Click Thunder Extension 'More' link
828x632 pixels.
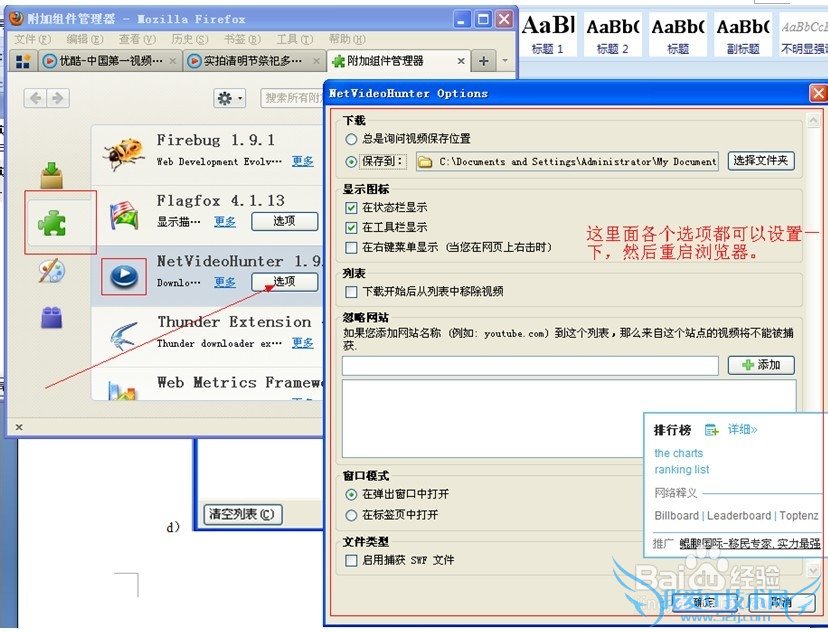click(x=303, y=343)
